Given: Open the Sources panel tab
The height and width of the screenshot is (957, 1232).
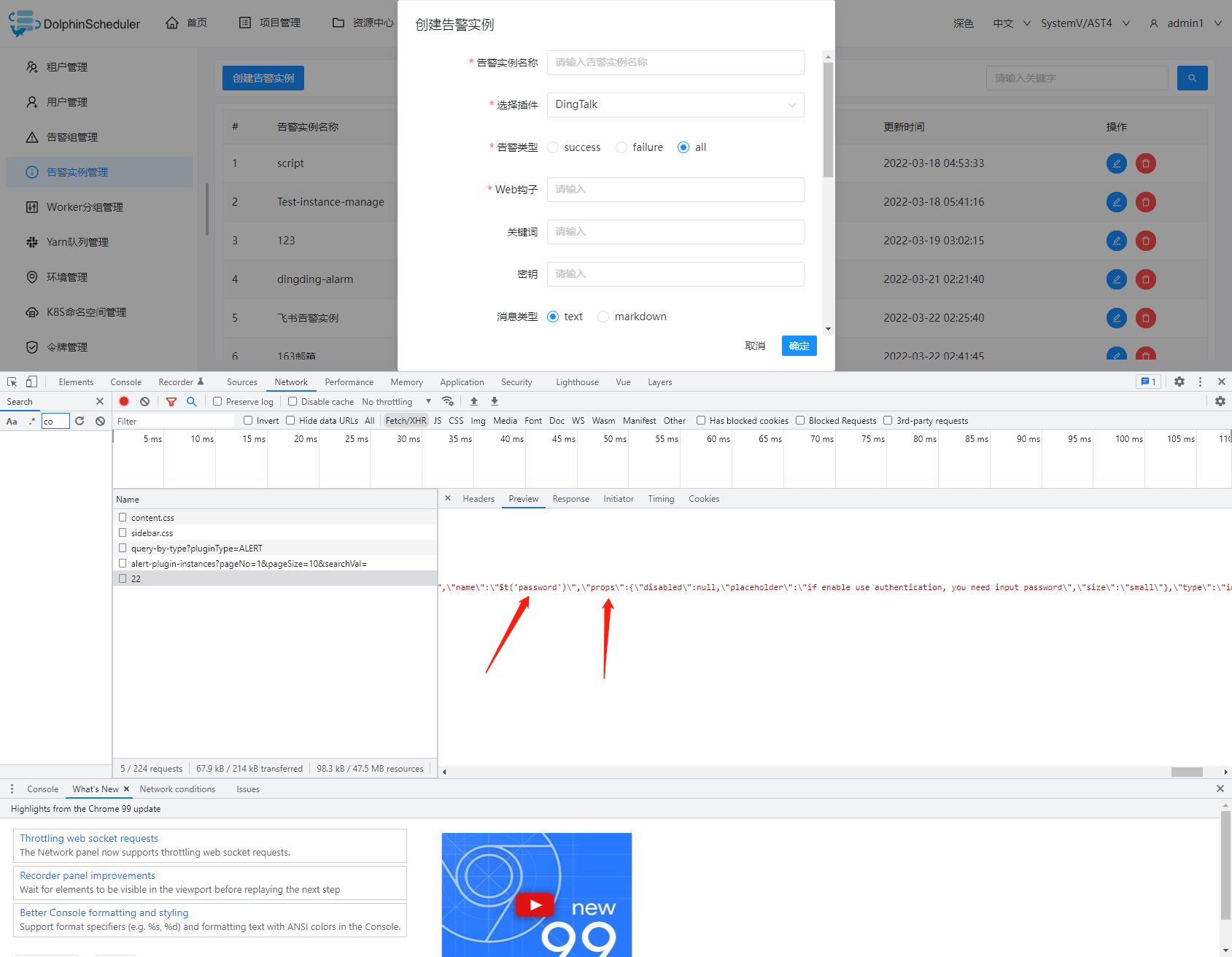Looking at the screenshot, I should pyautogui.click(x=241, y=381).
